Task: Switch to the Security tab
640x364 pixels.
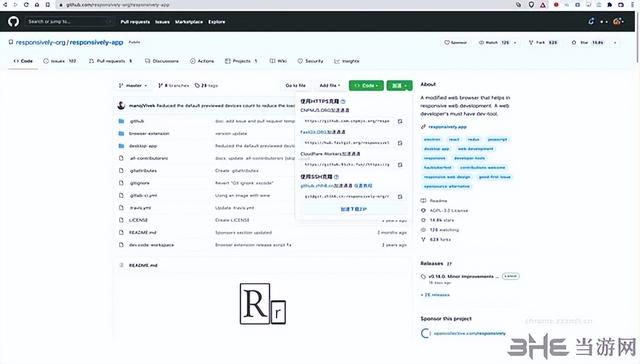Action: 311,61
